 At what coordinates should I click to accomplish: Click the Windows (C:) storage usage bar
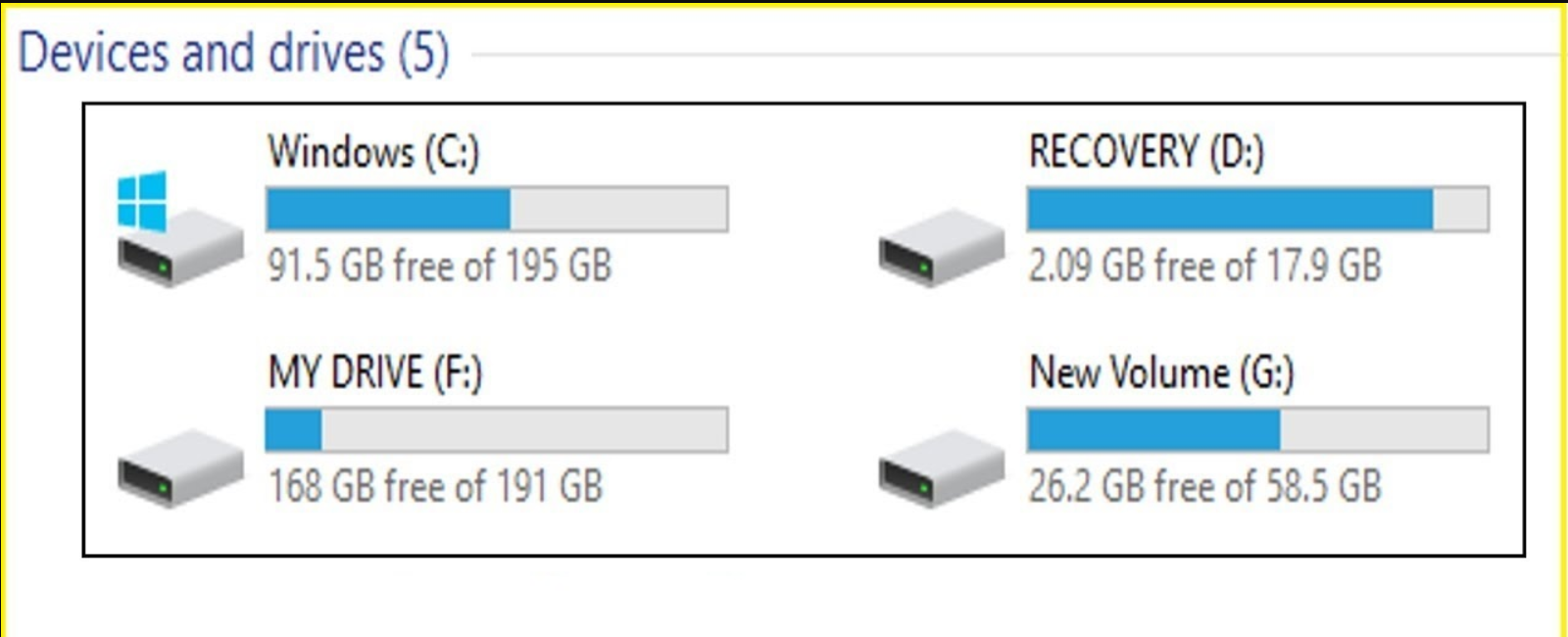pyautogui.click(x=497, y=210)
